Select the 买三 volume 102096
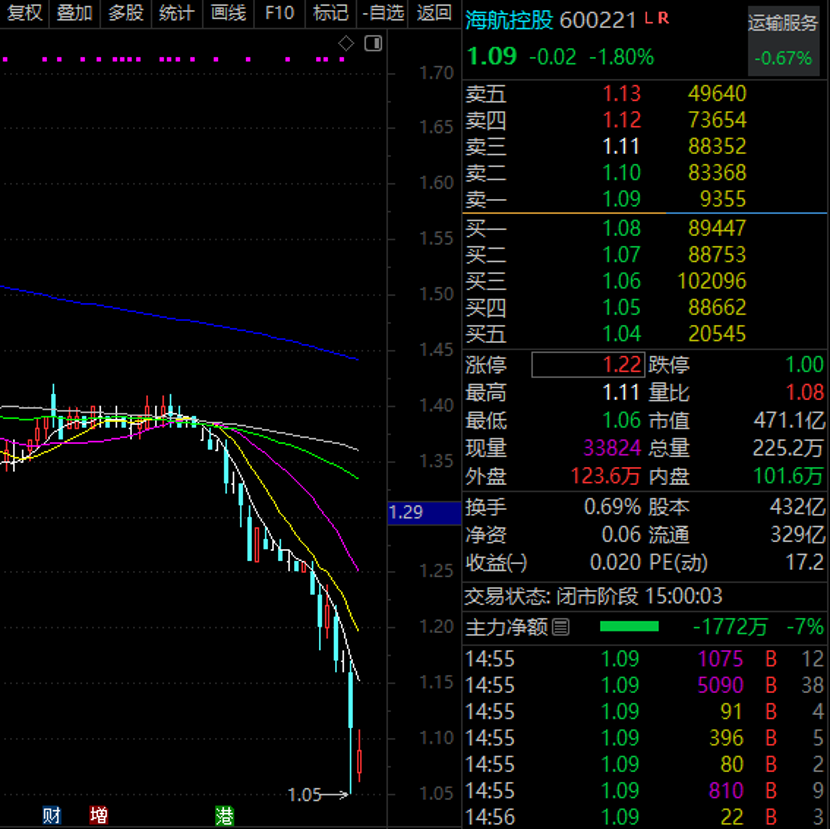830x830 pixels. click(712, 281)
